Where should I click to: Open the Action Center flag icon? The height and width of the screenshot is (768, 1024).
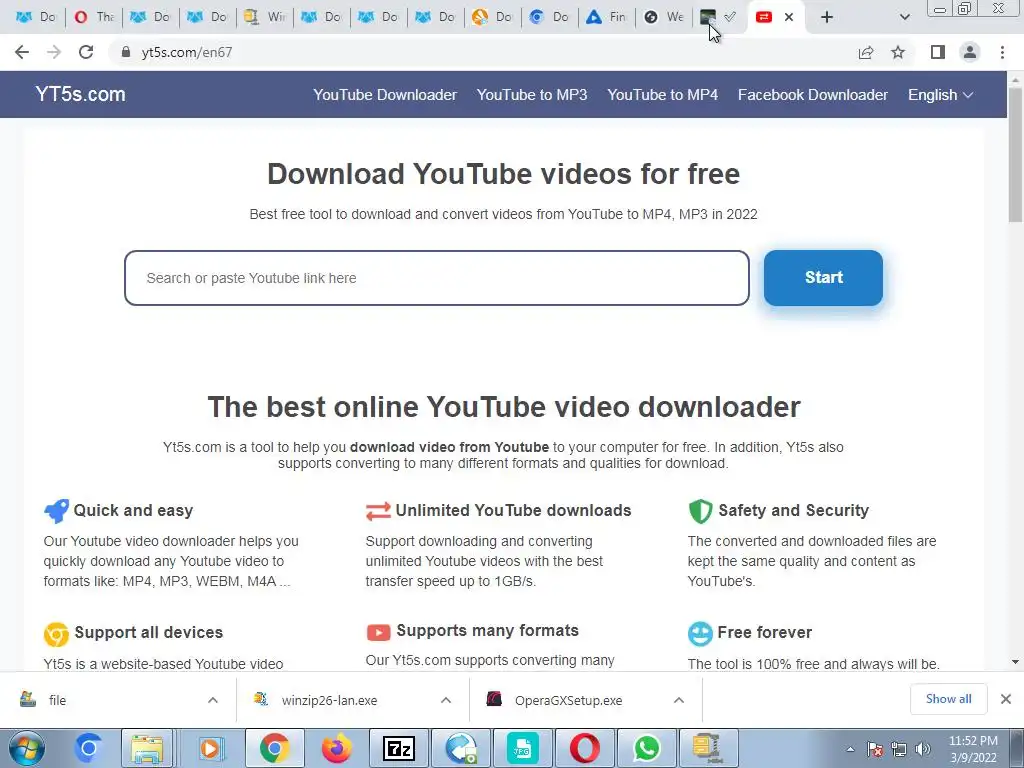[875, 749]
